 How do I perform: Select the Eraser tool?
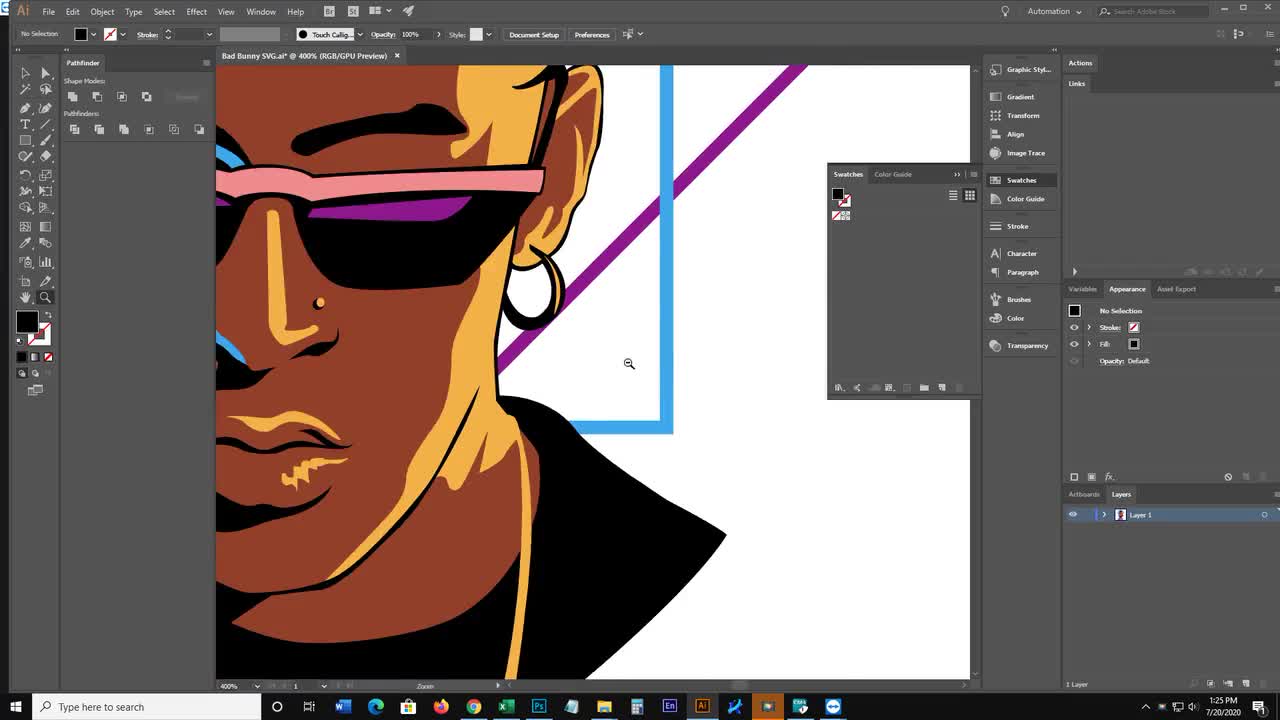click(x=45, y=157)
